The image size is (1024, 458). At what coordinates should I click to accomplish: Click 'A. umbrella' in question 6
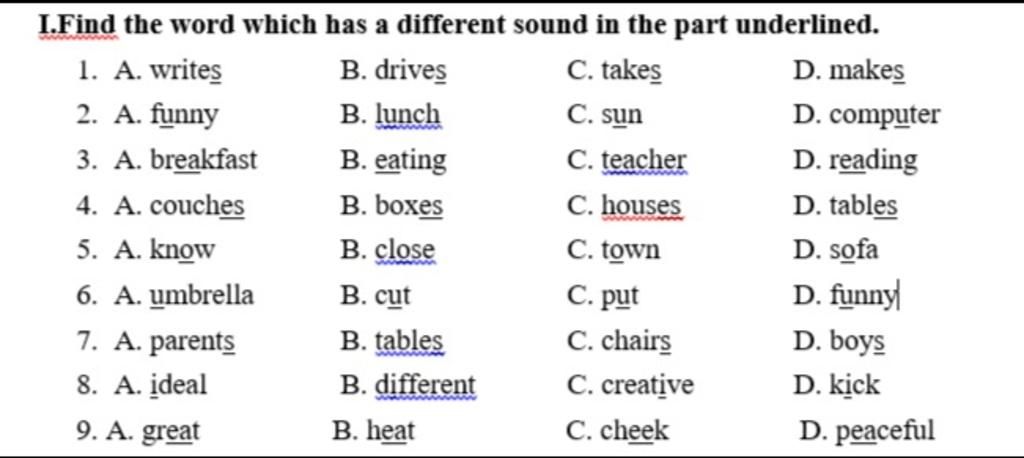pos(184,295)
